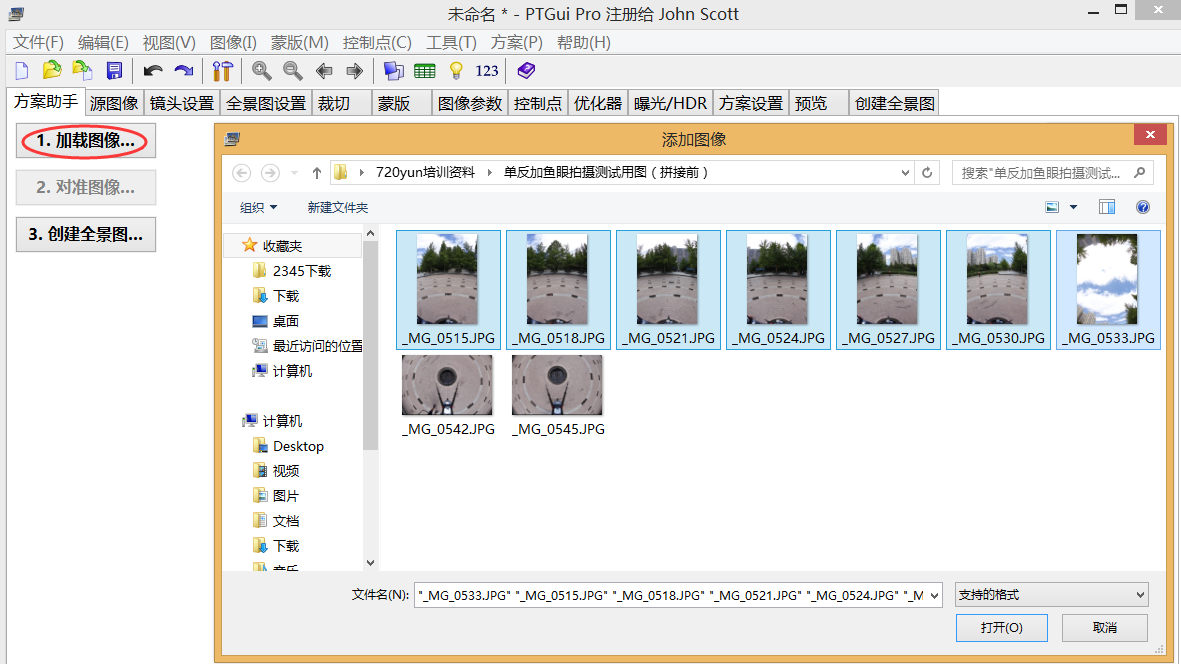Image resolution: width=1181 pixels, height=664 pixels.
Task: Click the save project floppy disk icon
Action: tap(114, 70)
